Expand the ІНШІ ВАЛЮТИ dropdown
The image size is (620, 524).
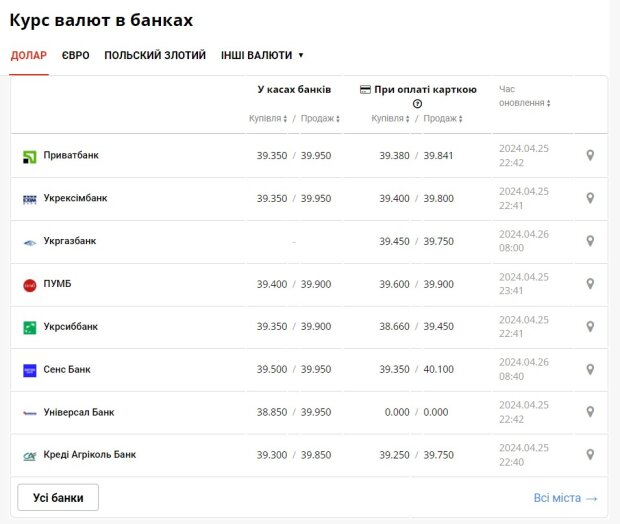pos(262,55)
